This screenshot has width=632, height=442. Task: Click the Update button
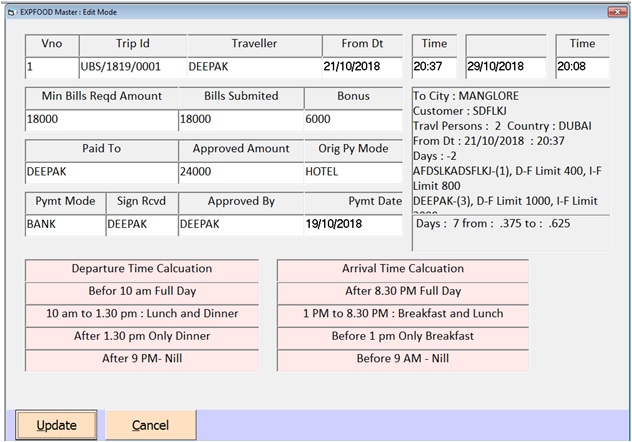click(x=56, y=425)
